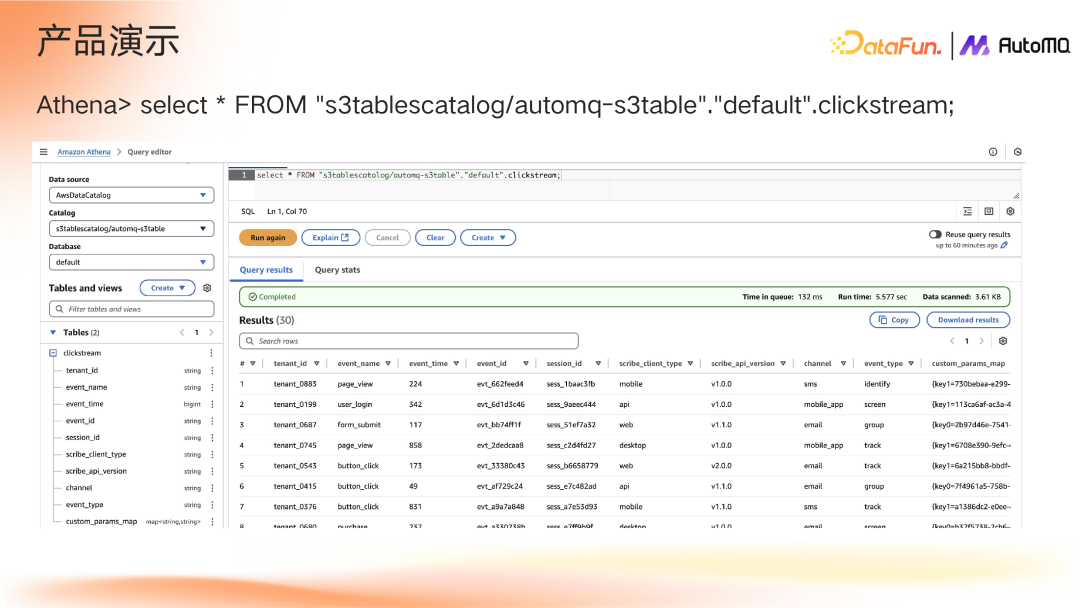The height and width of the screenshot is (608, 1080).
Task: Click the Filter tables and views field
Action: tap(132, 309)
